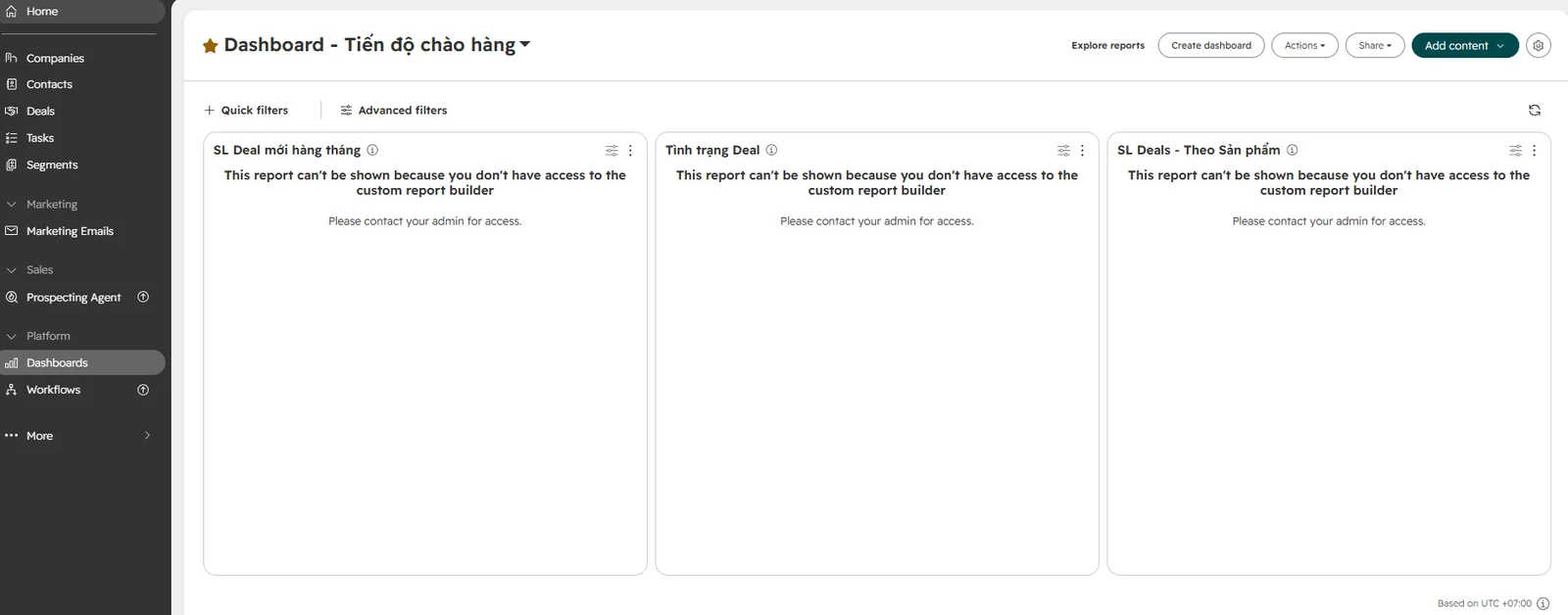Collapse the Marketing sidebar section
Image resolution: width=1568 pixels, height=615 pixels.
point(12,205)
